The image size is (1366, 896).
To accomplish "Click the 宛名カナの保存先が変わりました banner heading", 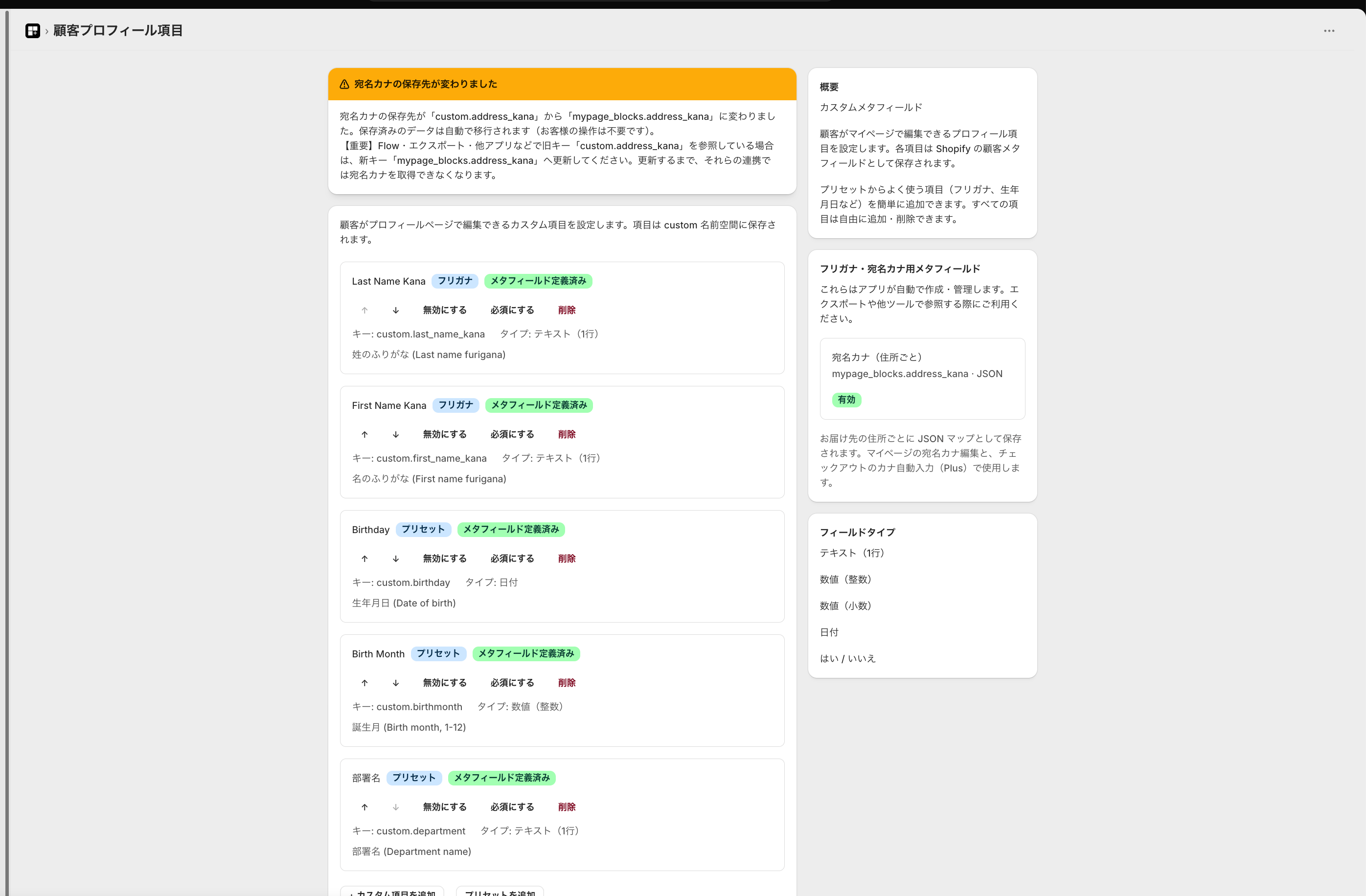I will coord(425,84).
